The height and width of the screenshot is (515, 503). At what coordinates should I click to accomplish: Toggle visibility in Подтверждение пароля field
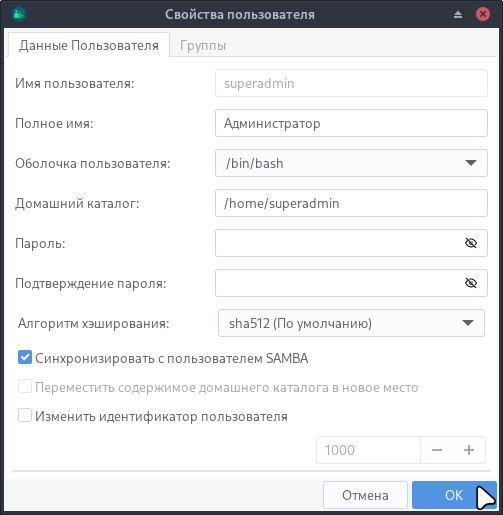click(471, 283)
